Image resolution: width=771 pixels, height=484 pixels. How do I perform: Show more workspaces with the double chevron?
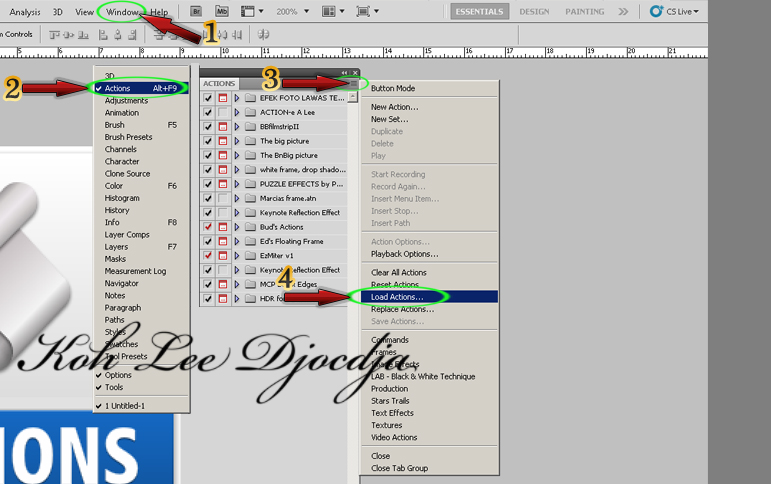click(x=623, y=11)
